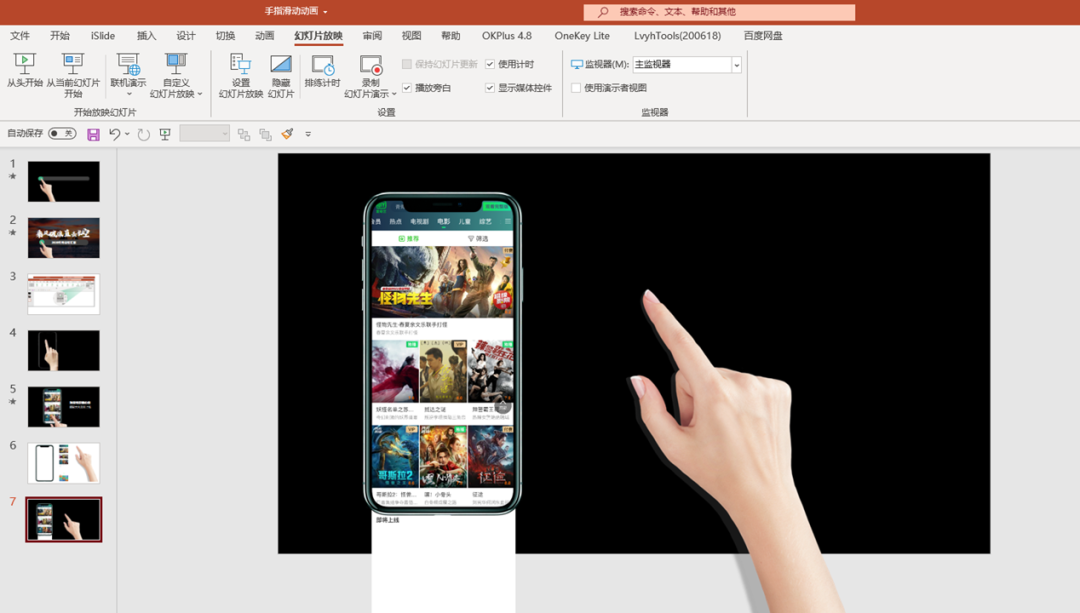The width and height of the screenshot is (1080, 613).
Task: Open customize quick access toolbar arrow
Action: point(308,134)
